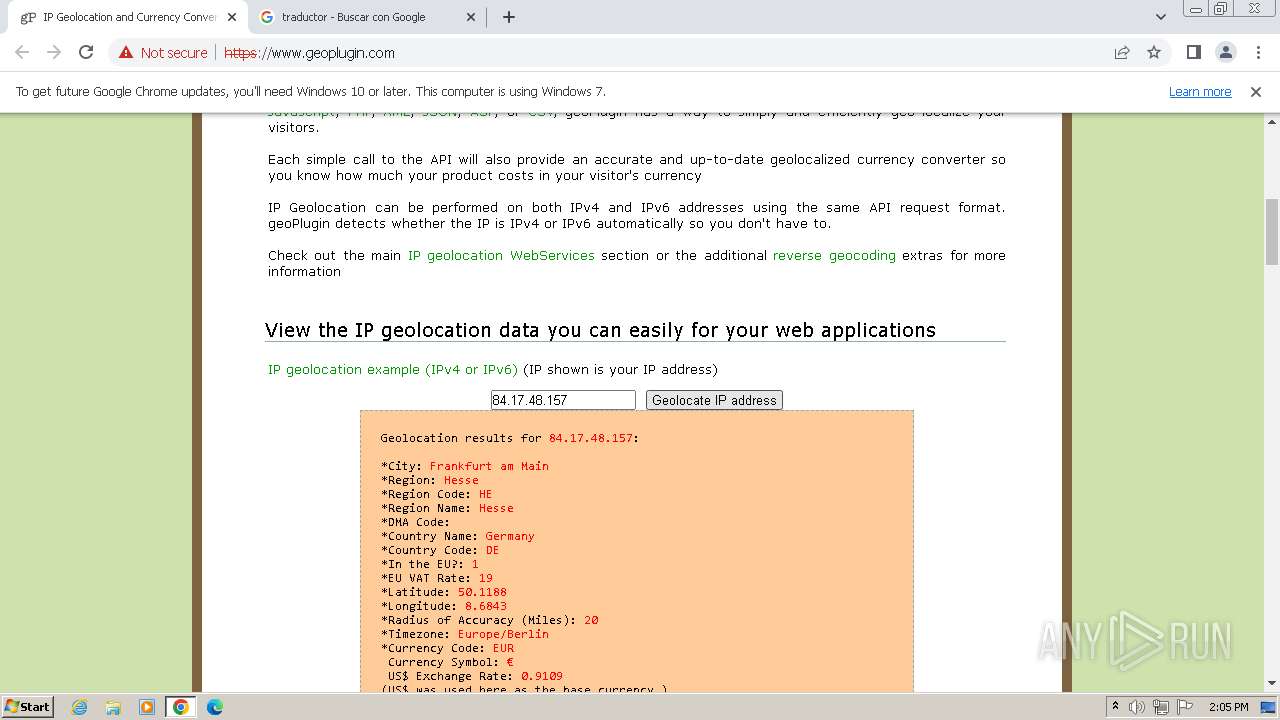Open Windows Start menu
This screenshot has height=720, width=1280.
tap(28, 706)
